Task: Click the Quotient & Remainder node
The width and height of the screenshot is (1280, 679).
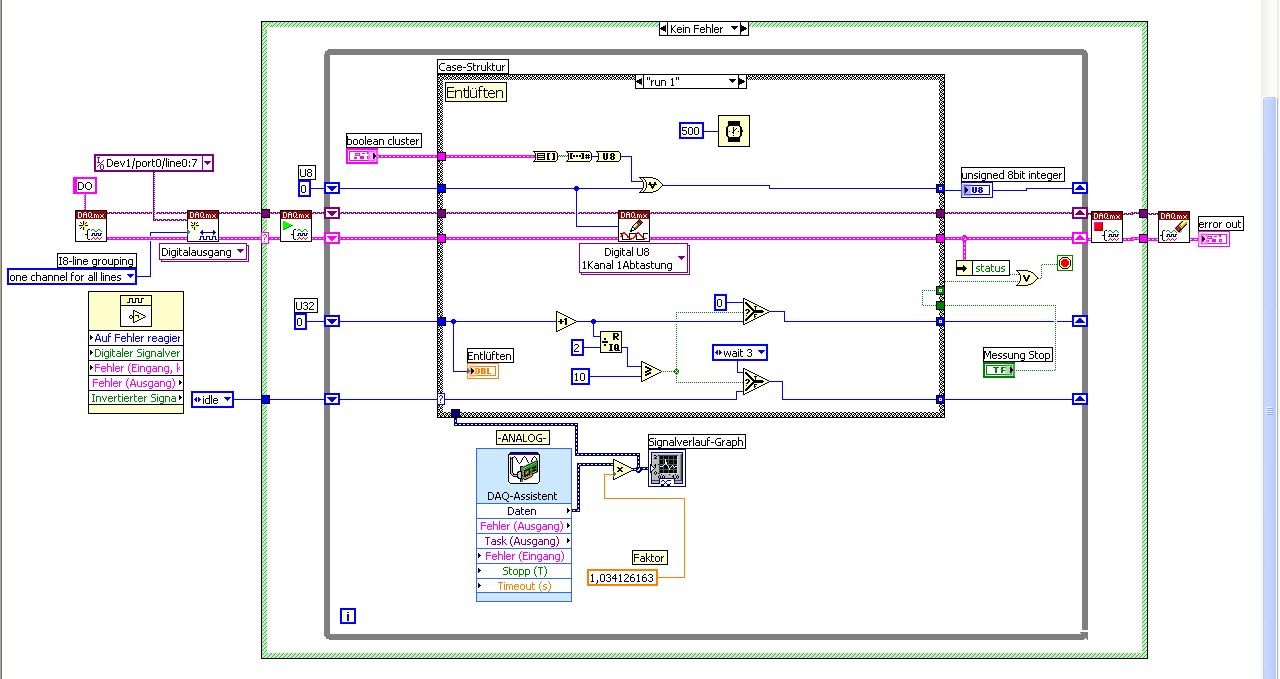Action: pos(609,341)
